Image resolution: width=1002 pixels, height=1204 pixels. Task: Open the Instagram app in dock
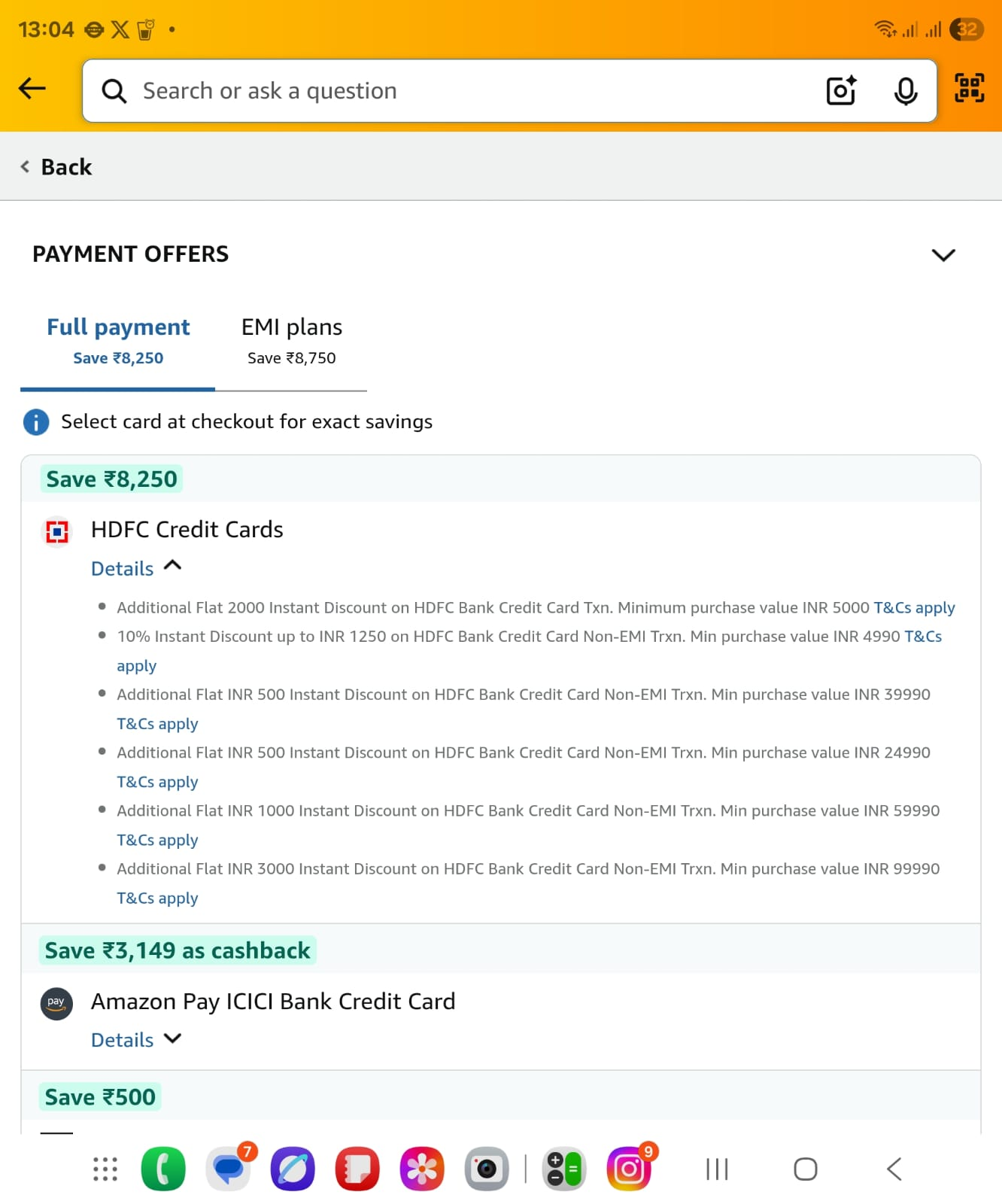coord(629,1169)
